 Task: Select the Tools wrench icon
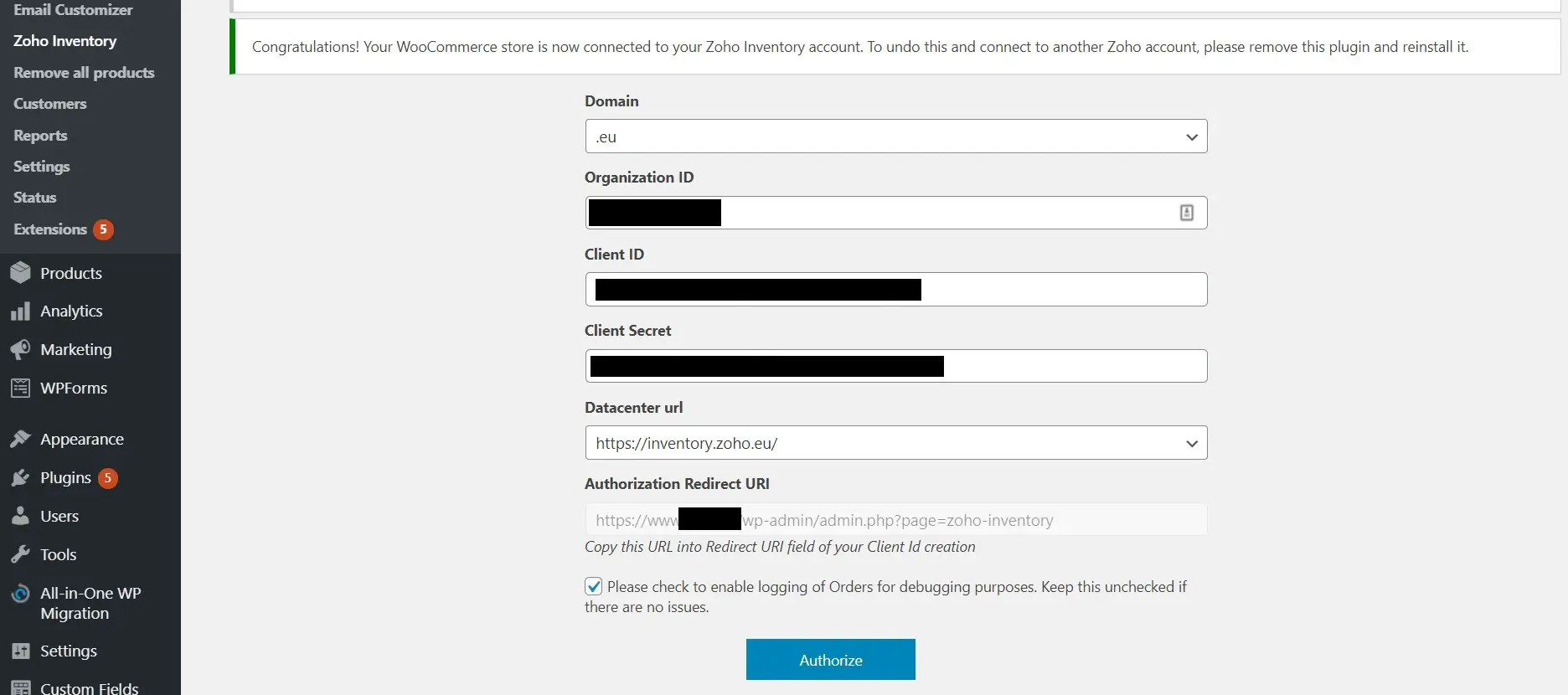[21, 554]
